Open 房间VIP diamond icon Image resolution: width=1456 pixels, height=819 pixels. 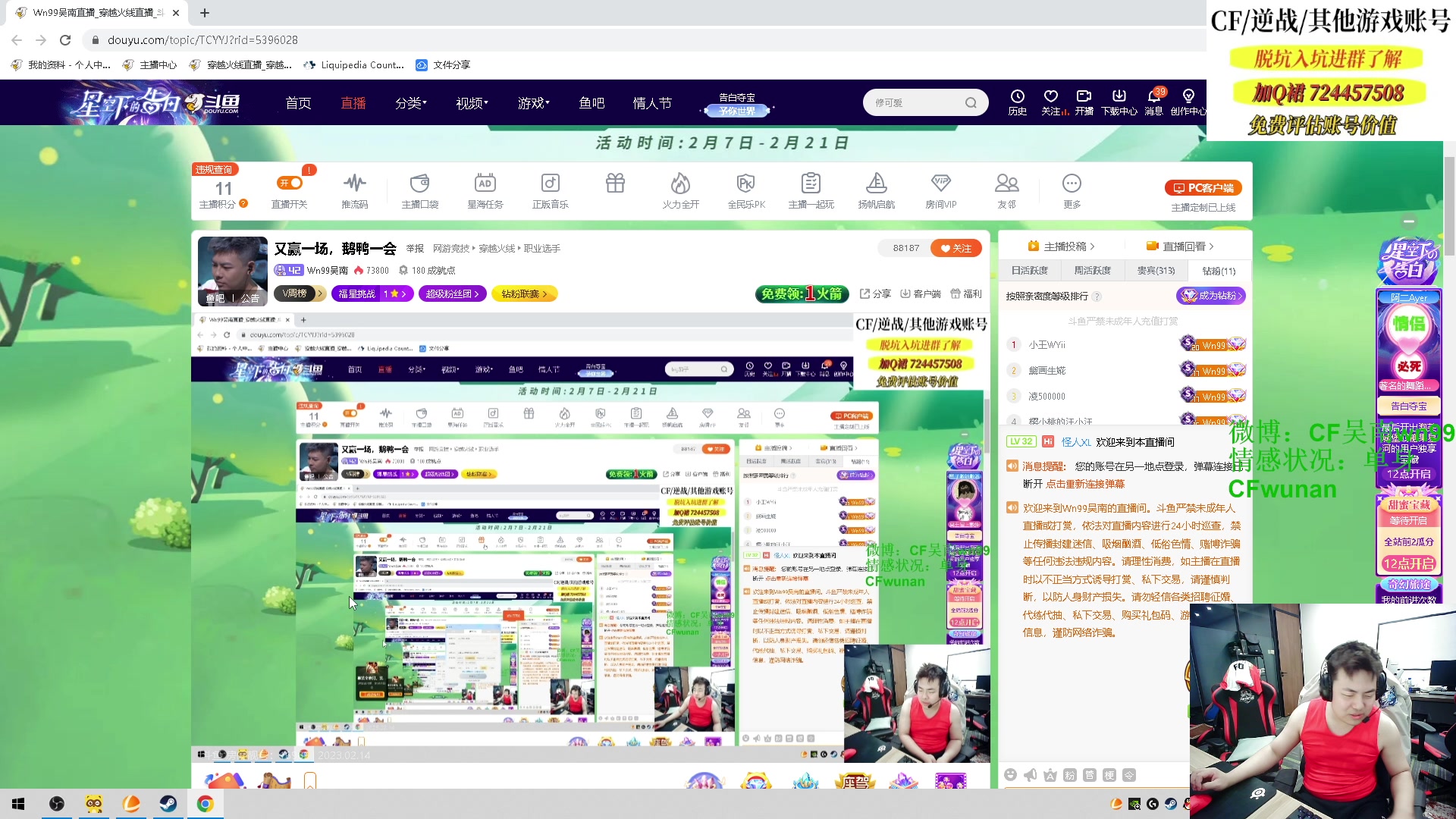pyautogui.click(x=940, y=190)
